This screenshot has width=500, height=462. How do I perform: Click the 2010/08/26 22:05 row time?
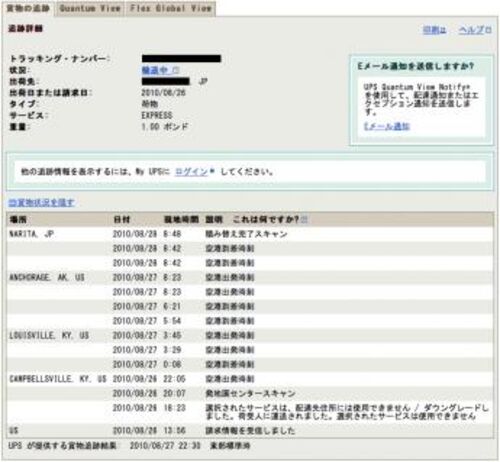click(174, 379)
